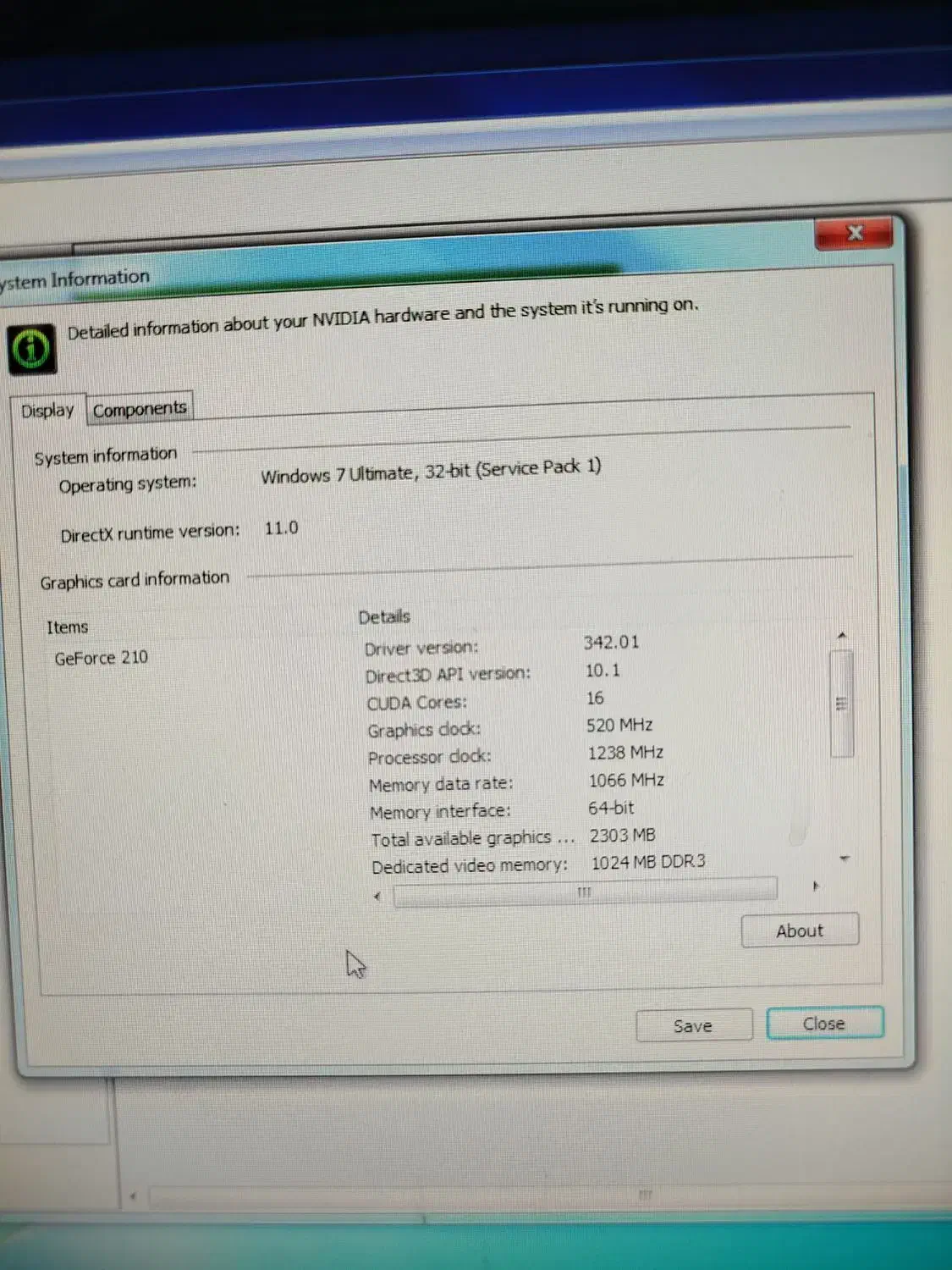Click the green NVIDIA info icon

point(32,348)
